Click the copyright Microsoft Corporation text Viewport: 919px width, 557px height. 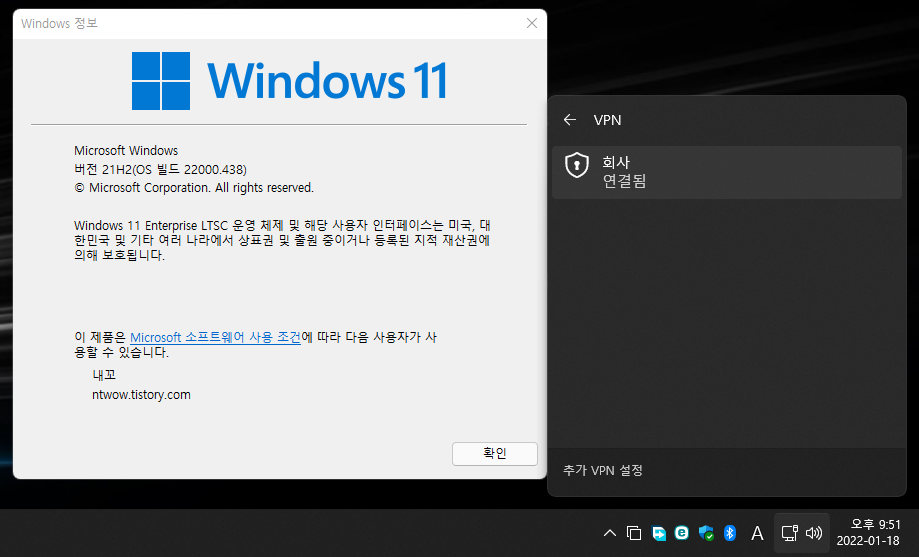point(194,188)
